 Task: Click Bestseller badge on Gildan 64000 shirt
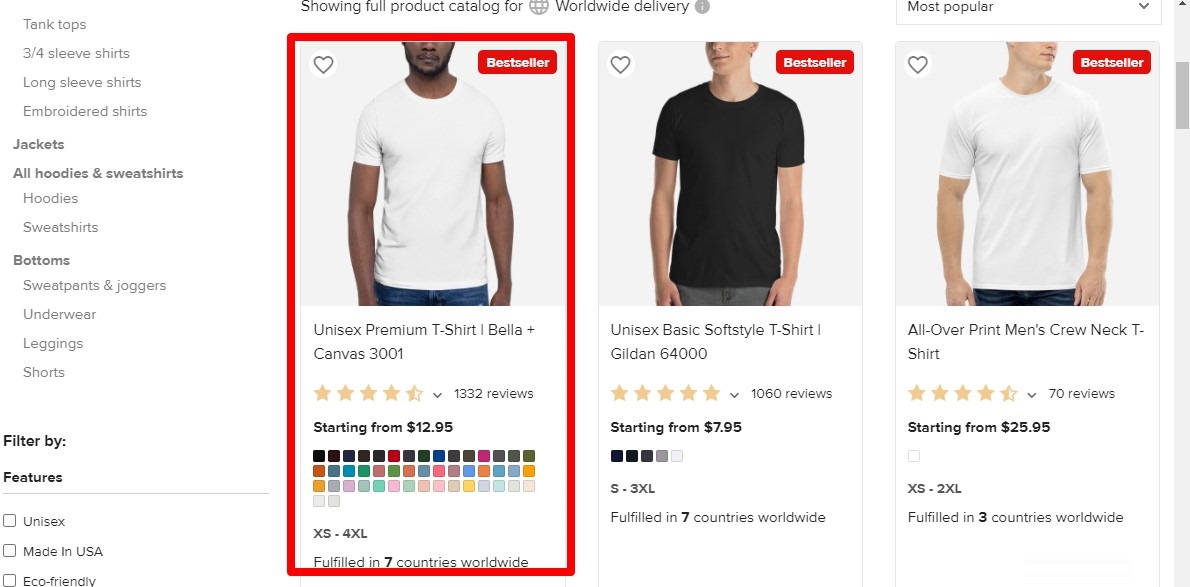[814, 62]
